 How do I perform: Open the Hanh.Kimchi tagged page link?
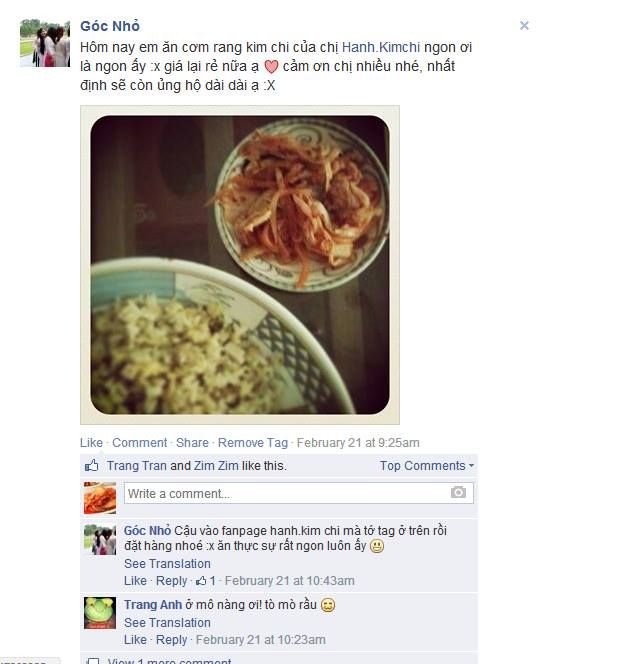tap(380, 47)
